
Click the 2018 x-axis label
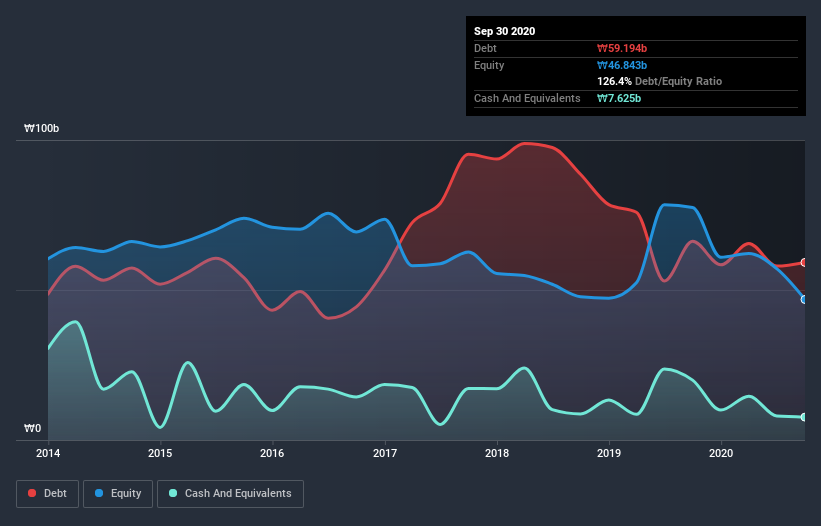coord(497,453)
